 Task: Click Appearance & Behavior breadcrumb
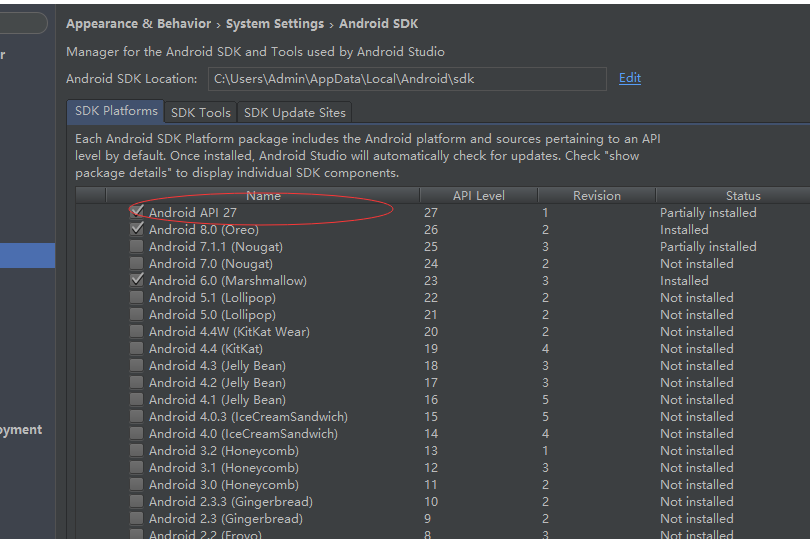pos(138,24)
